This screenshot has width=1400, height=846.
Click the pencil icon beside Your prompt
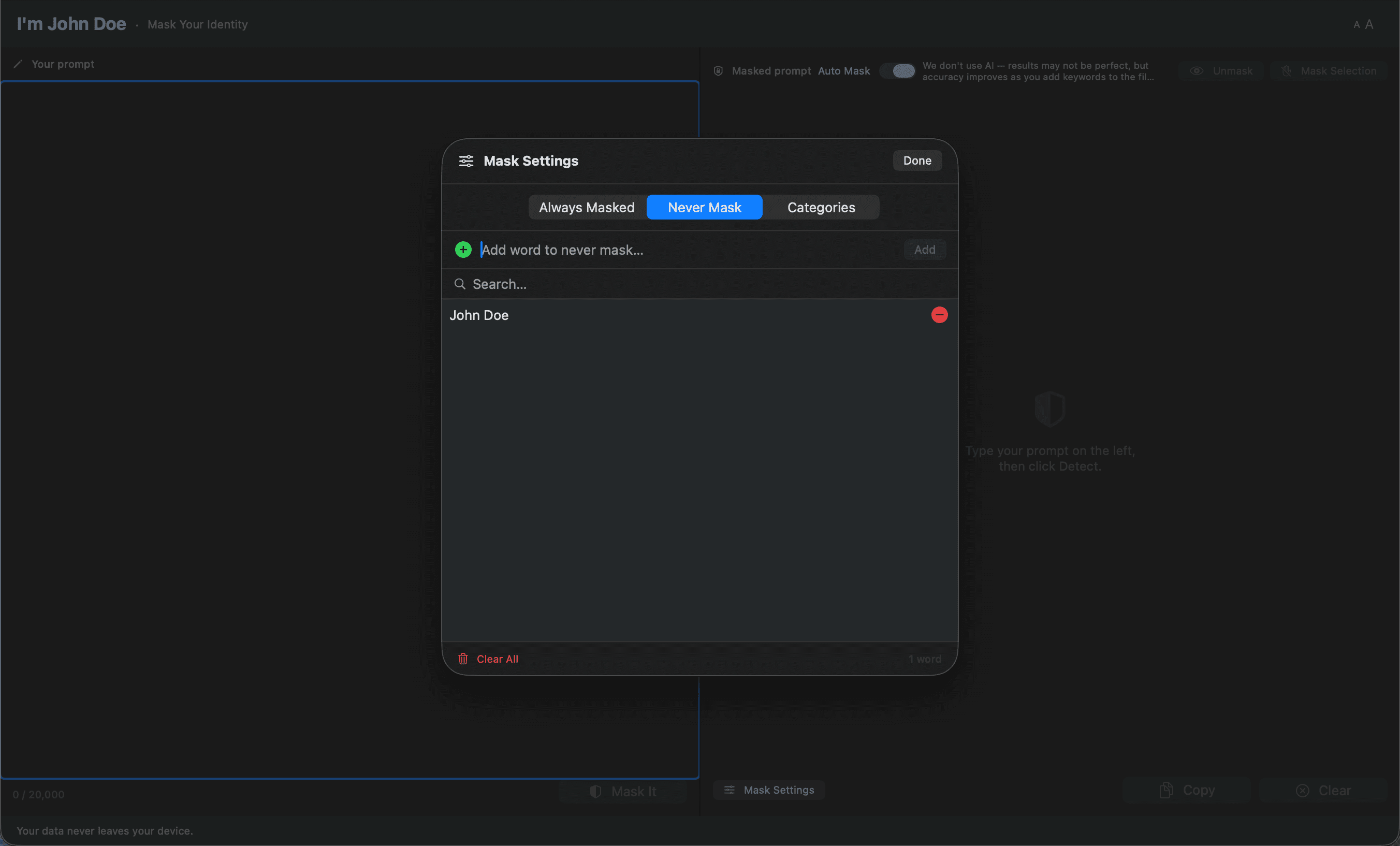click(x=18, y=64)
